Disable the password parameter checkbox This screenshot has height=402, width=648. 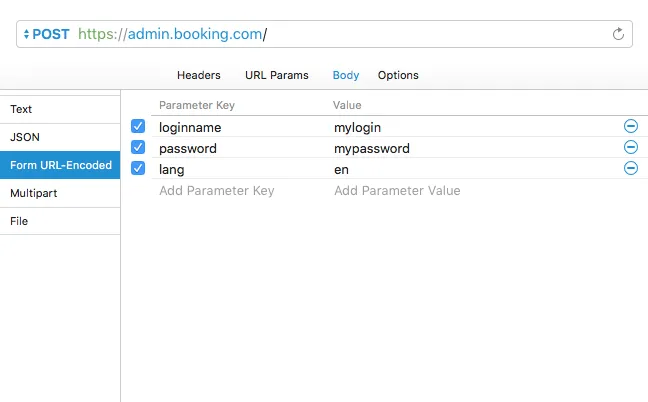(x=138, y=148)
